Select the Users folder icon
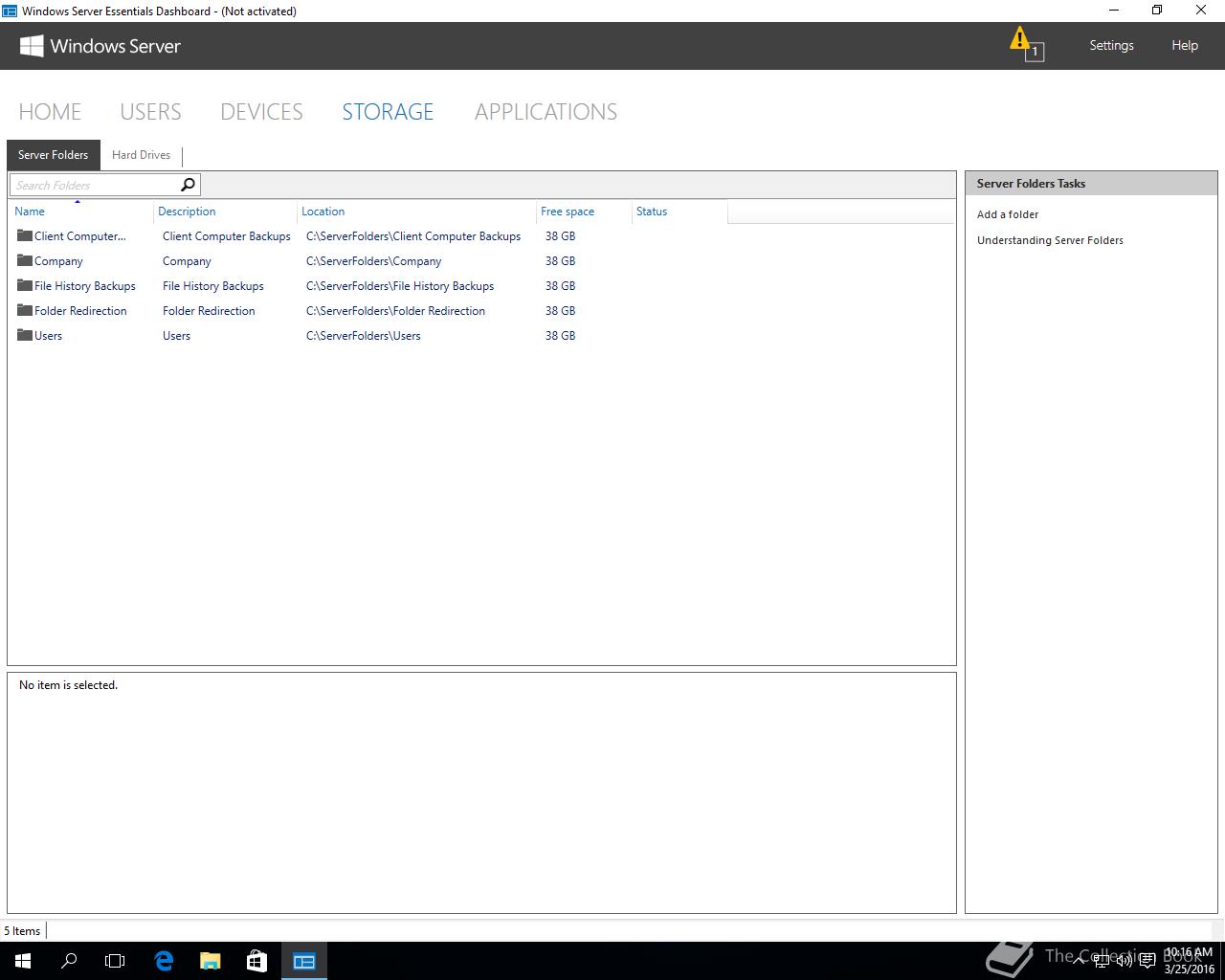 25,335
